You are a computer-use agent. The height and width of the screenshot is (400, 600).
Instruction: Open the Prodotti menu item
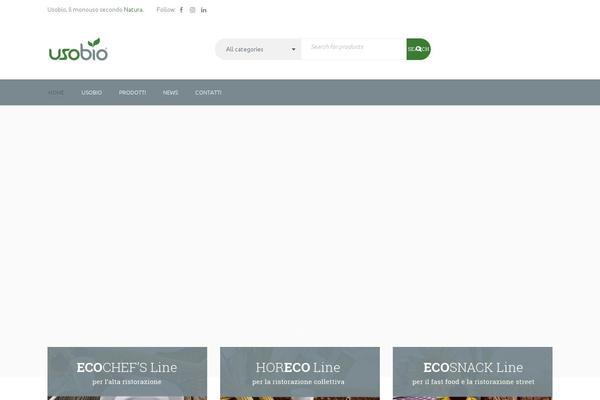(132, 93)
